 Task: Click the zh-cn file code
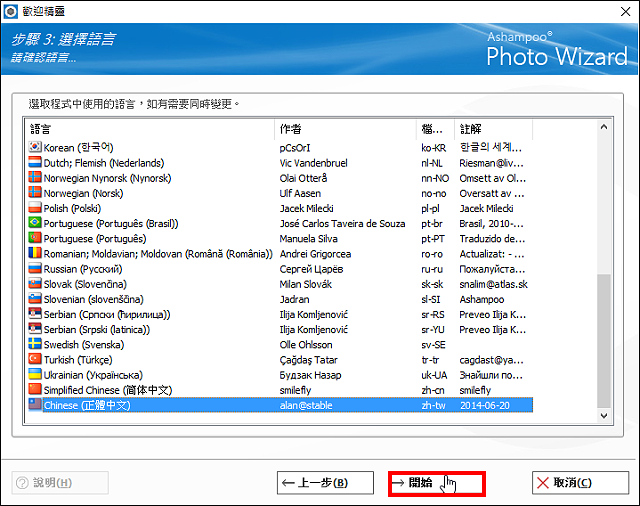pyautogui.click(x=433, y=390)
